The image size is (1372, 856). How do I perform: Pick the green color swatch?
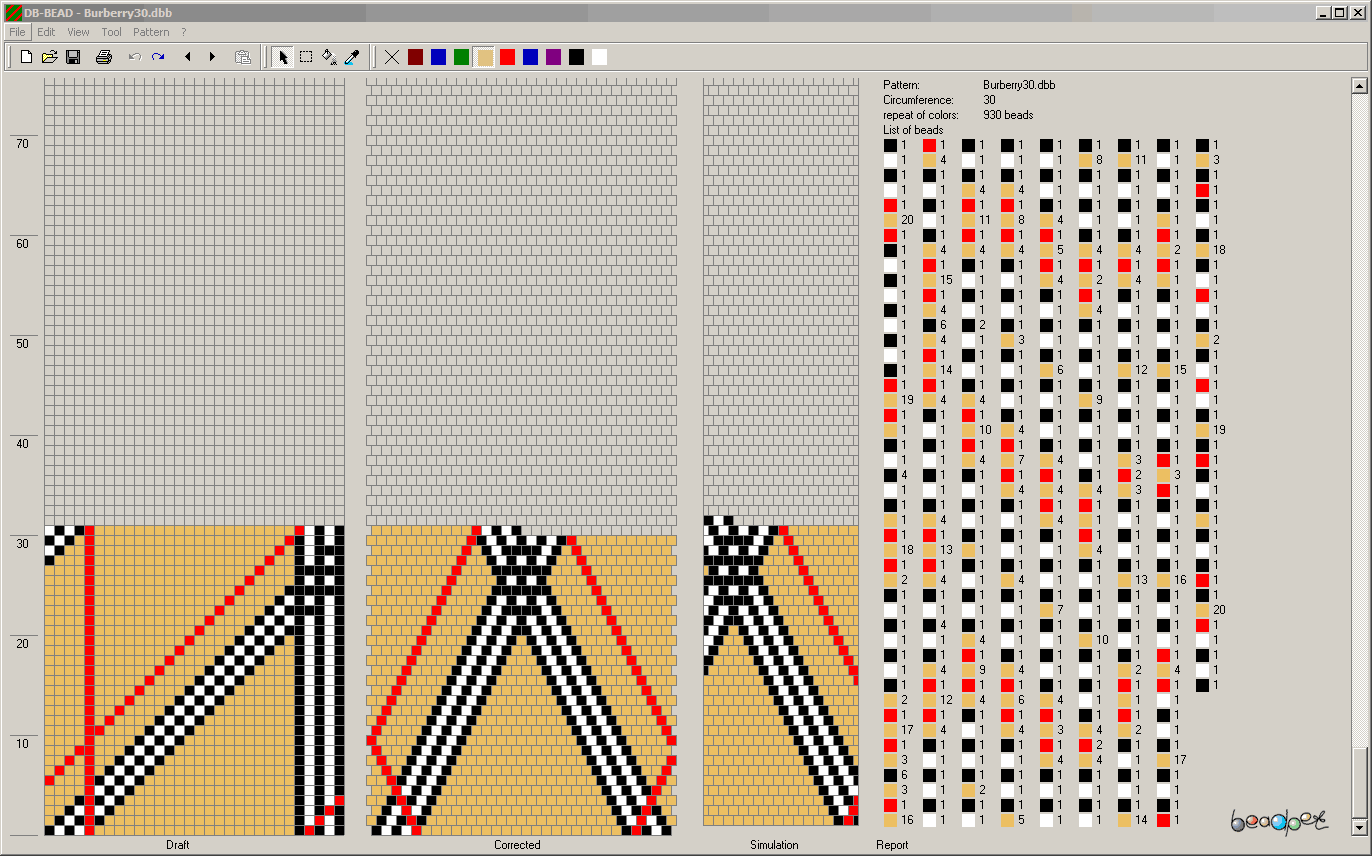tap(461, 57)
